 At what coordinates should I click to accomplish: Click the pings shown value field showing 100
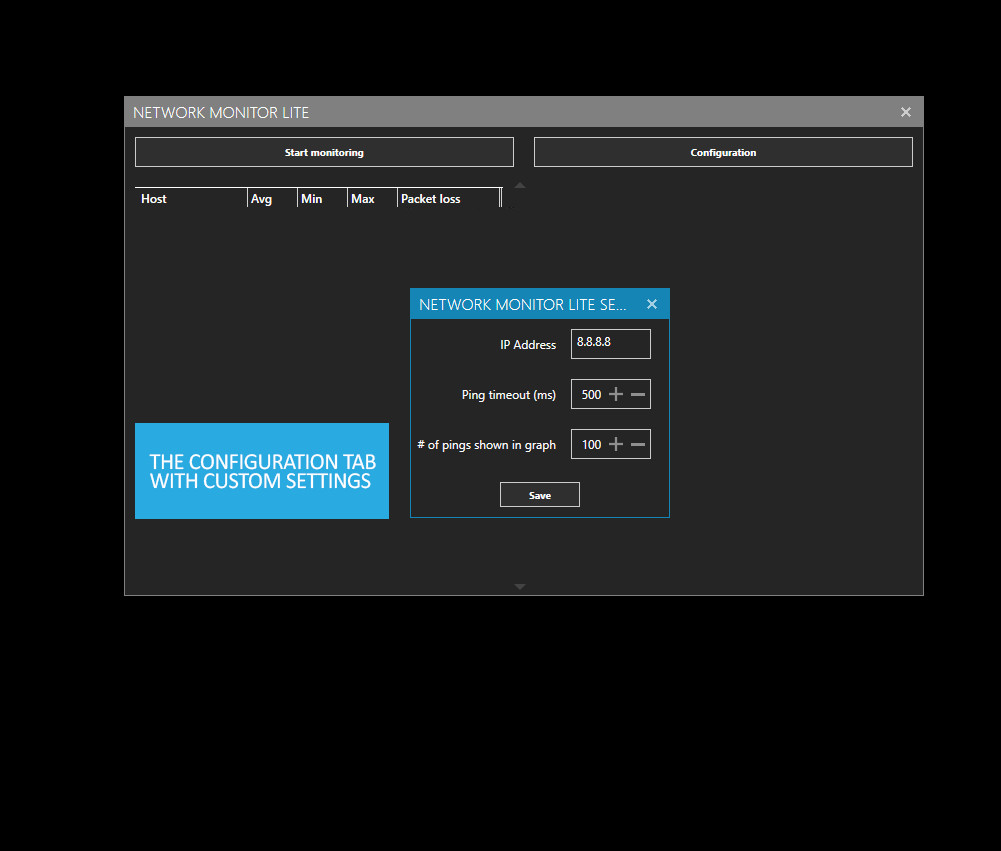click(x=591, y=444)
